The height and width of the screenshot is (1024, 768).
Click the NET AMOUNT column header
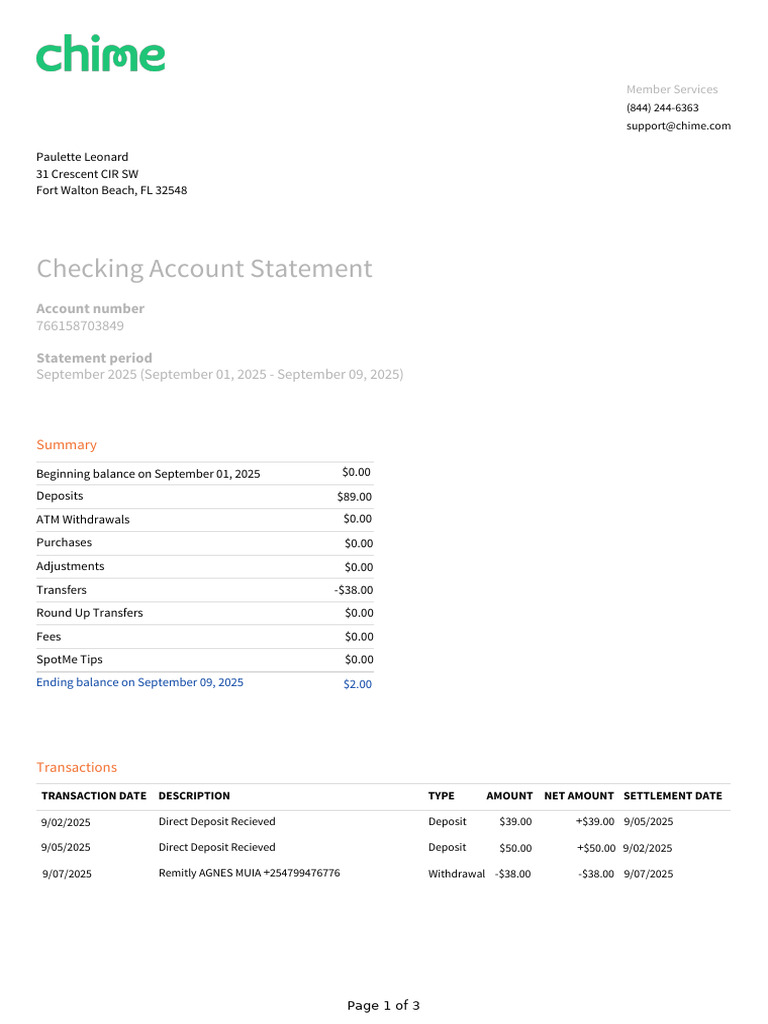(x=578, y=797)
